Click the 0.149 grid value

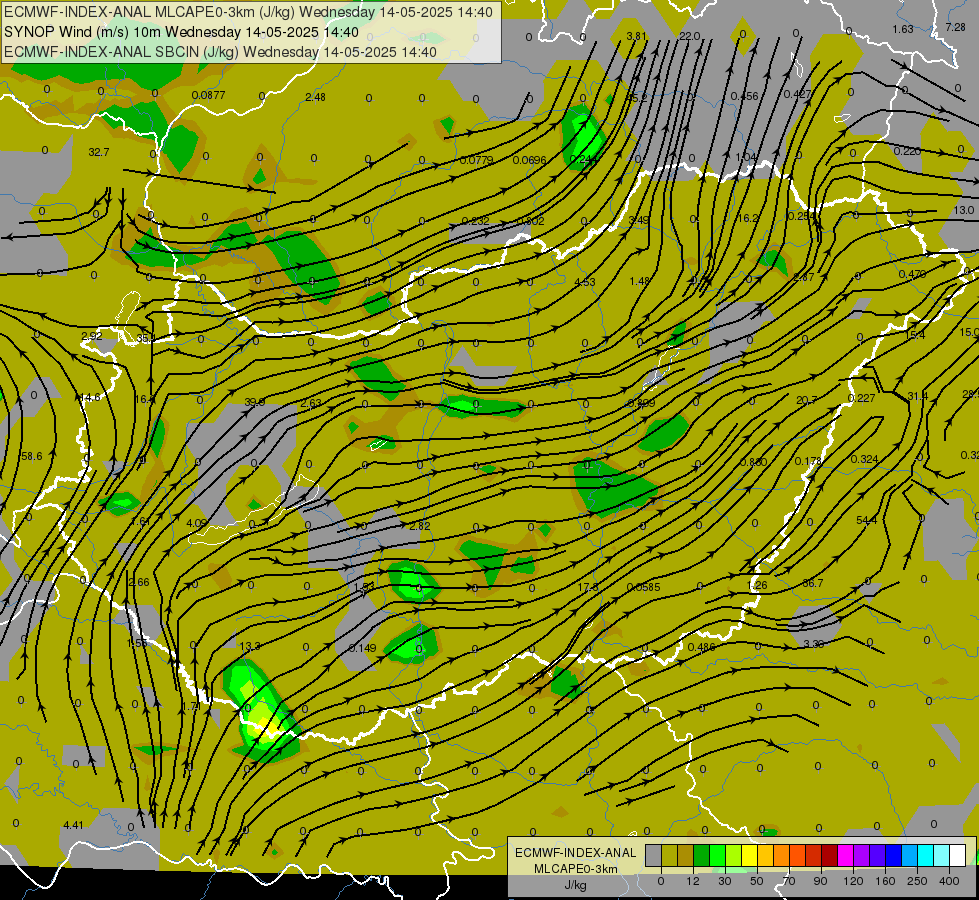click(x=363, y=648)
